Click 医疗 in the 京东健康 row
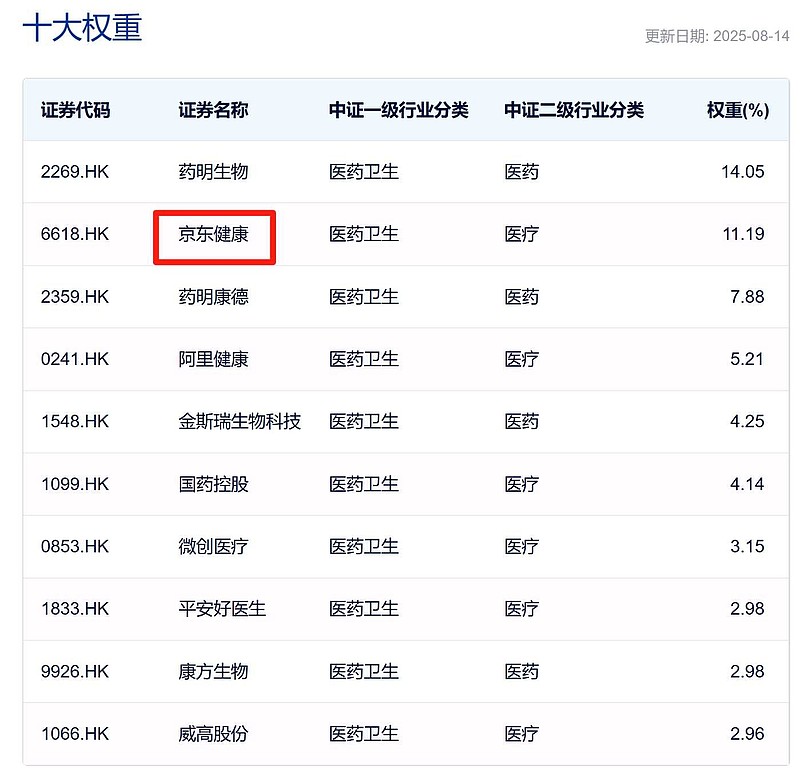Viewport: 800px width, 774px height. click(x=522, y=234)
